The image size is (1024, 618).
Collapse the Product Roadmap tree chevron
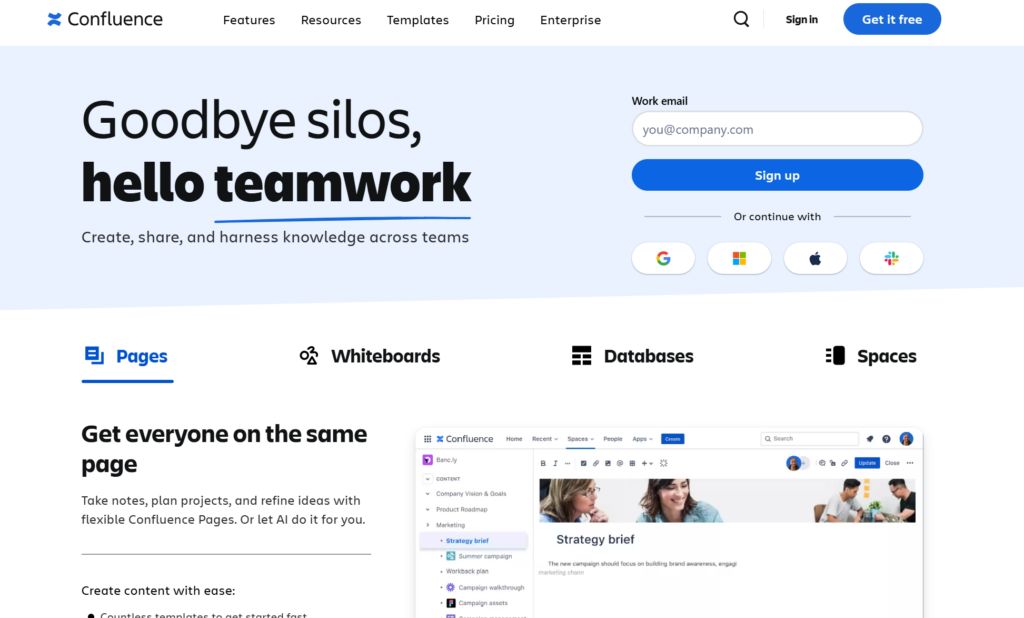tap(428, 510)
